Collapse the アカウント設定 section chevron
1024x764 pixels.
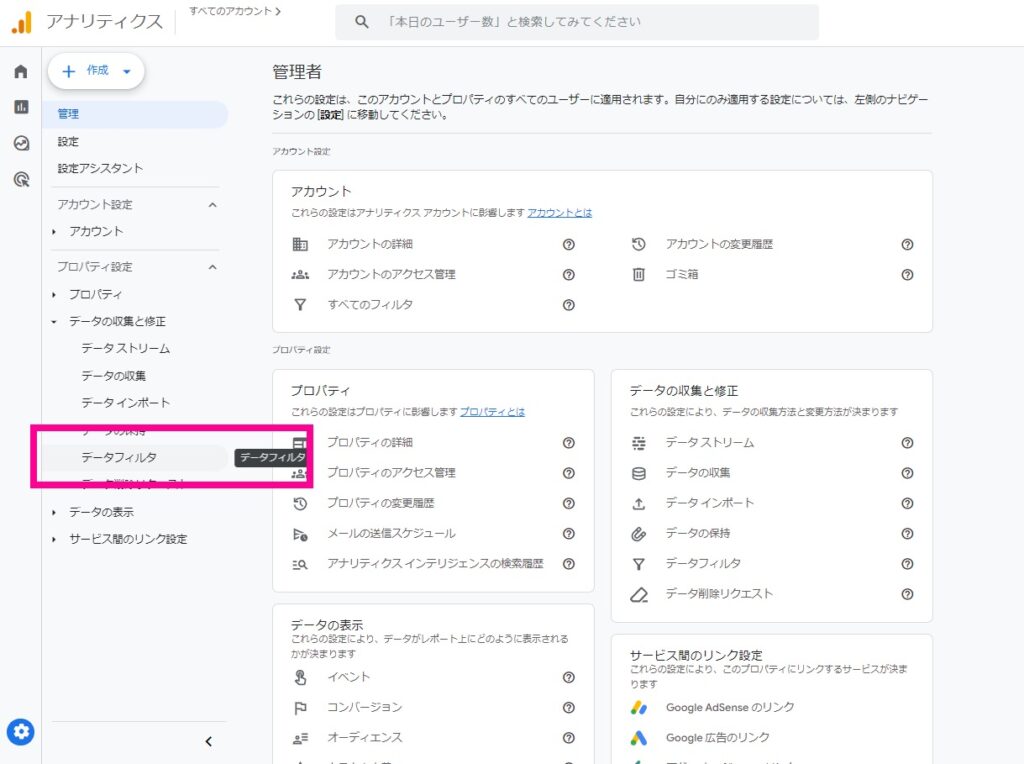(212, 205)
